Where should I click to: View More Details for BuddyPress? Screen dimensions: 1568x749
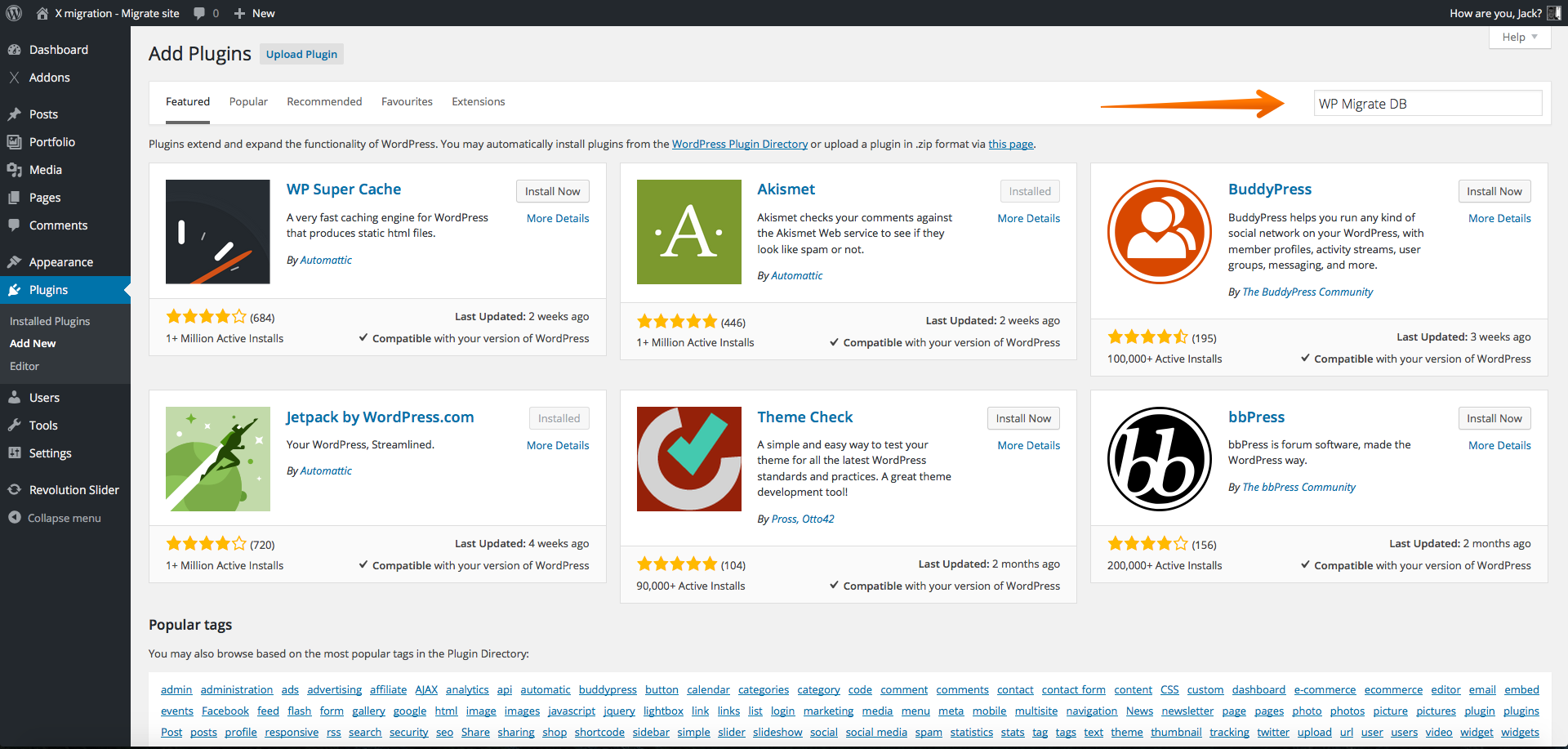coord(1499,219)
